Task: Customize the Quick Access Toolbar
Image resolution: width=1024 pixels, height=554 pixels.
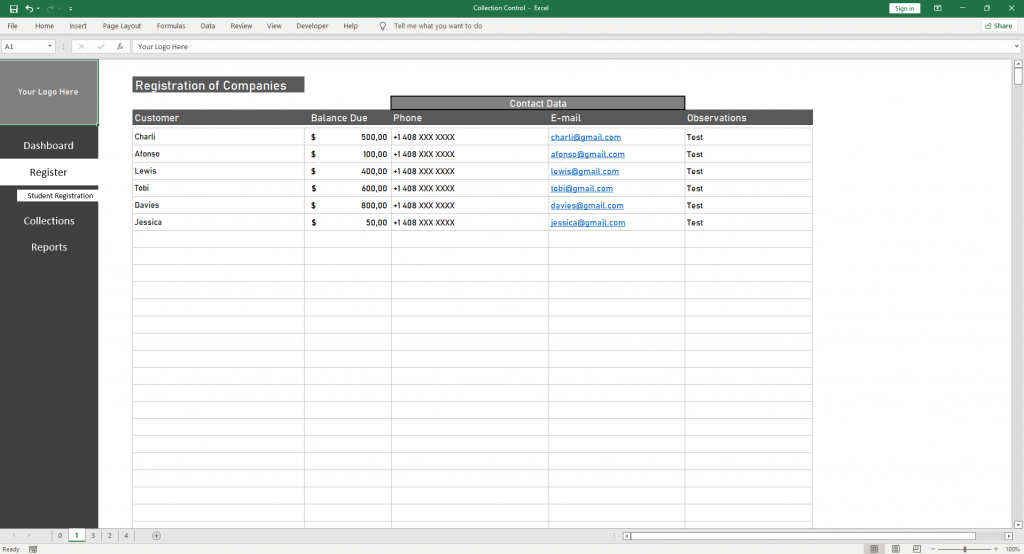Action: coord(71,8)
